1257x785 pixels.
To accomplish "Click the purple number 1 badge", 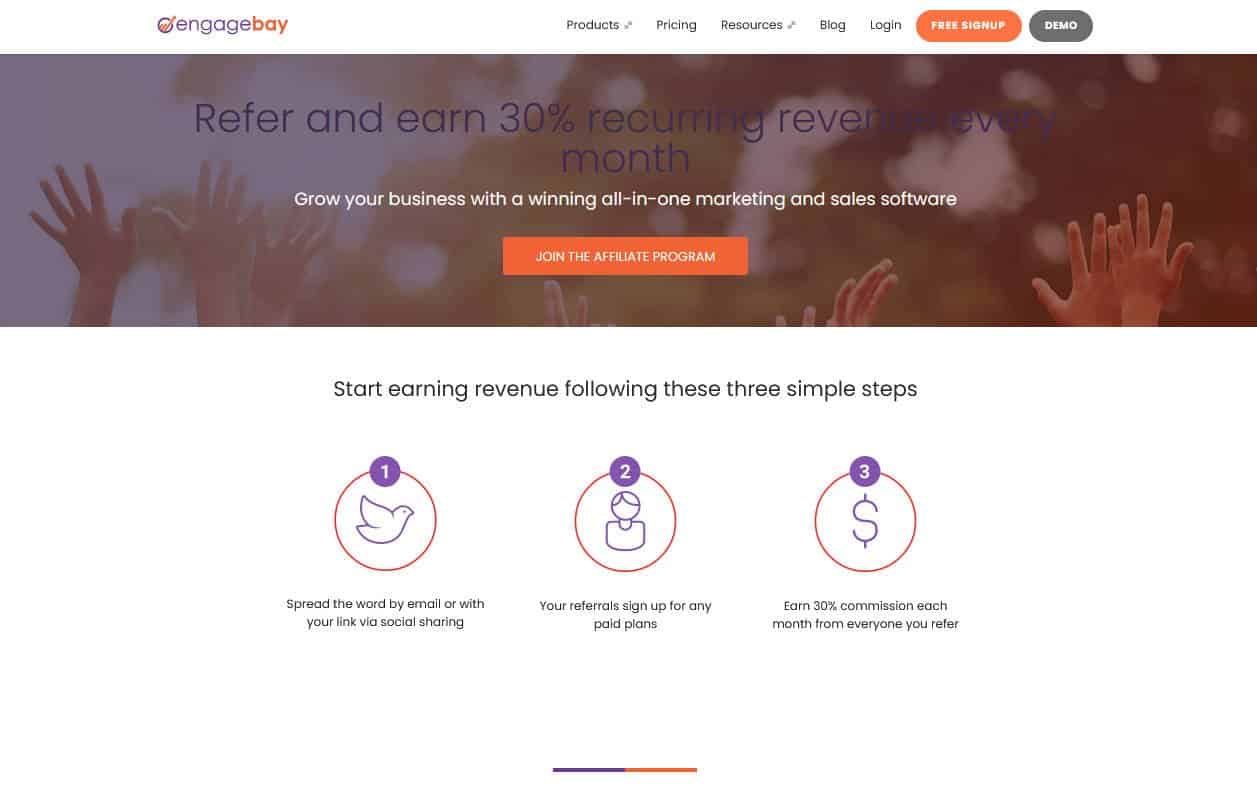I will [385, 471].
